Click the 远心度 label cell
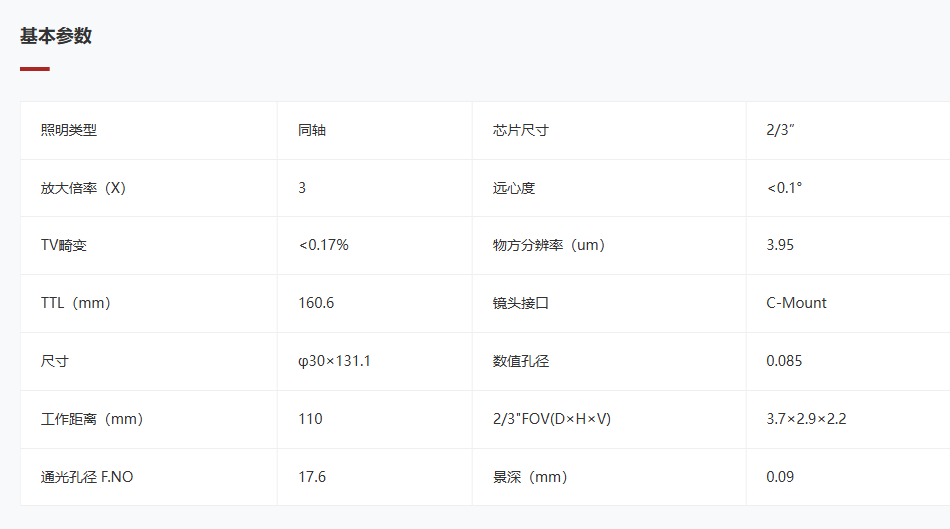 click(609, 188)
